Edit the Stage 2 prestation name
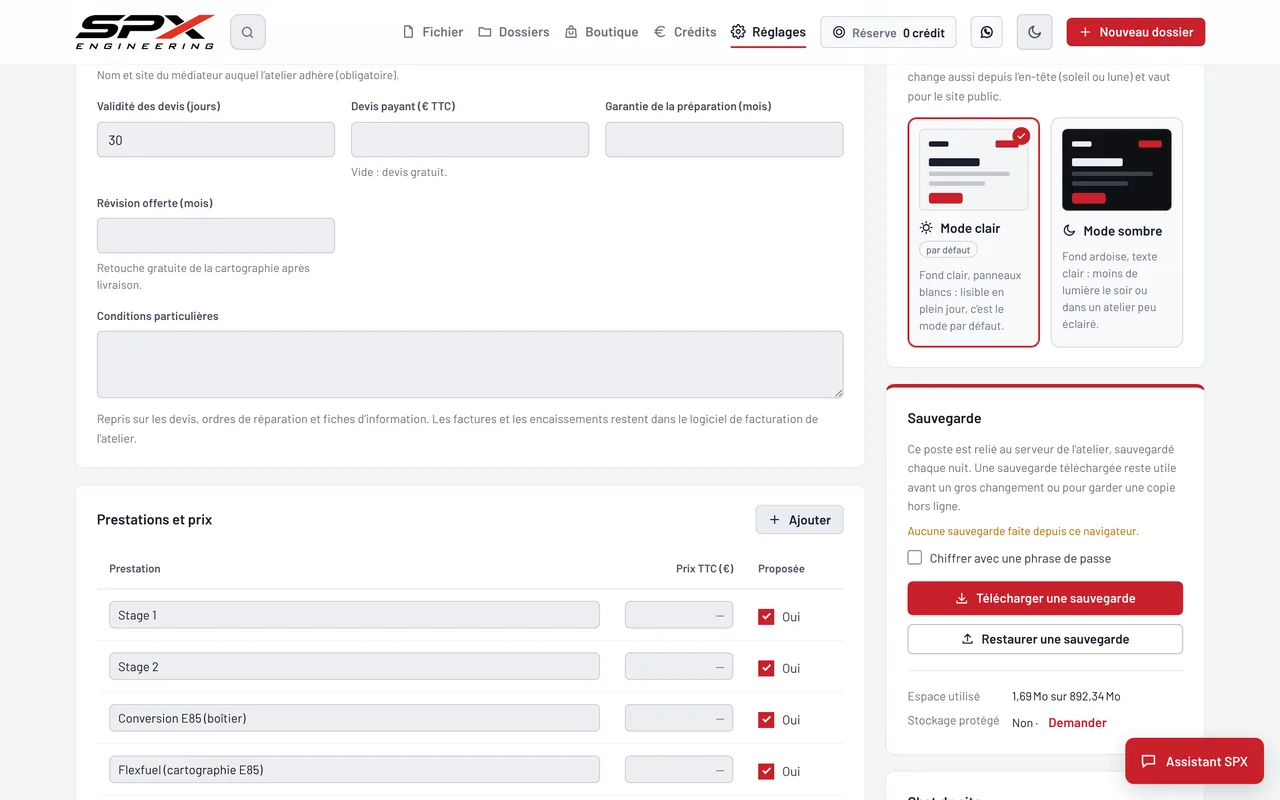Viewport: 1280px width, 800px height. point(354,667)
